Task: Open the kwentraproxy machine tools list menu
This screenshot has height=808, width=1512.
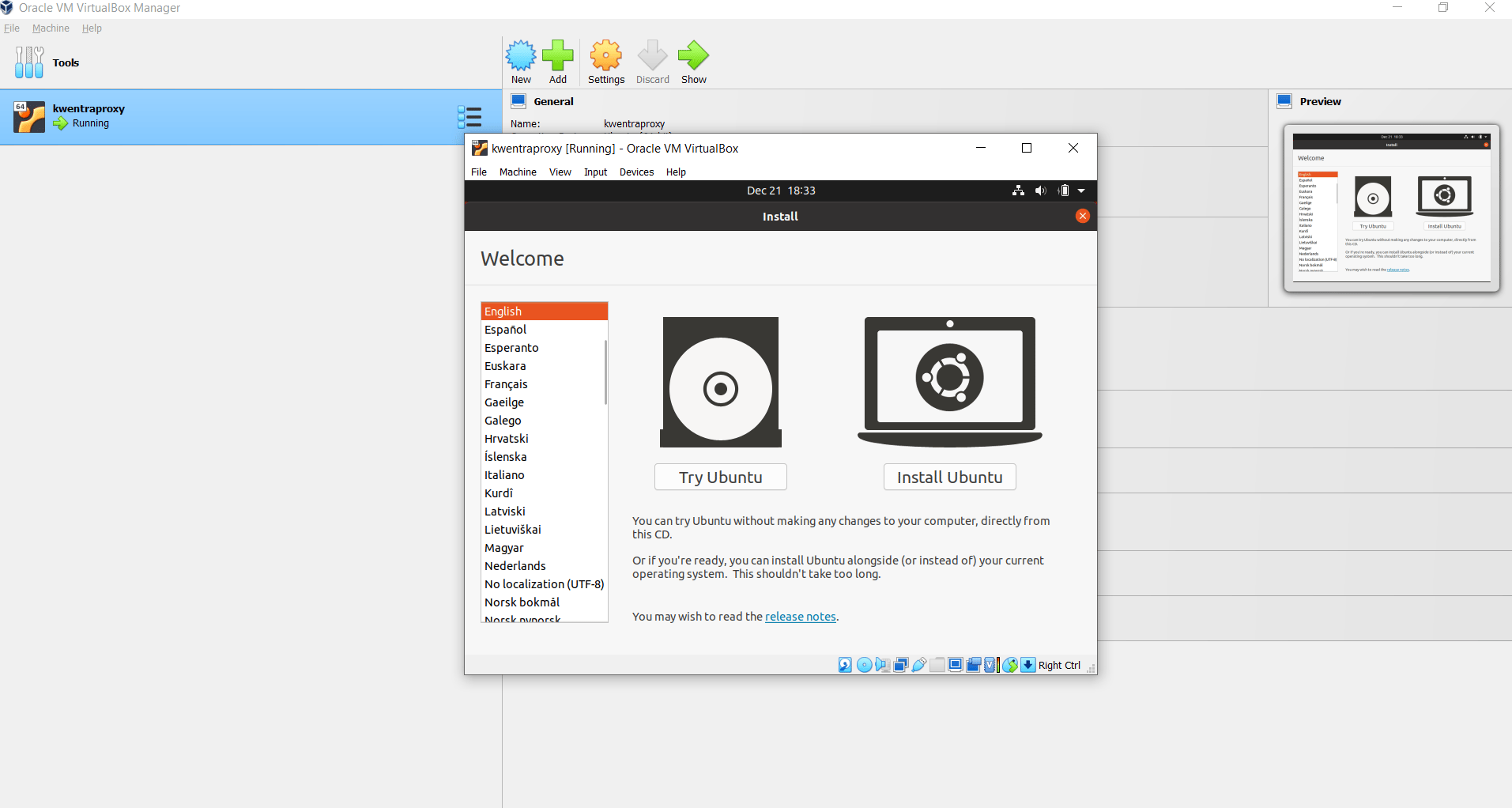Action: pyautogui.click(x=469, y=117)
